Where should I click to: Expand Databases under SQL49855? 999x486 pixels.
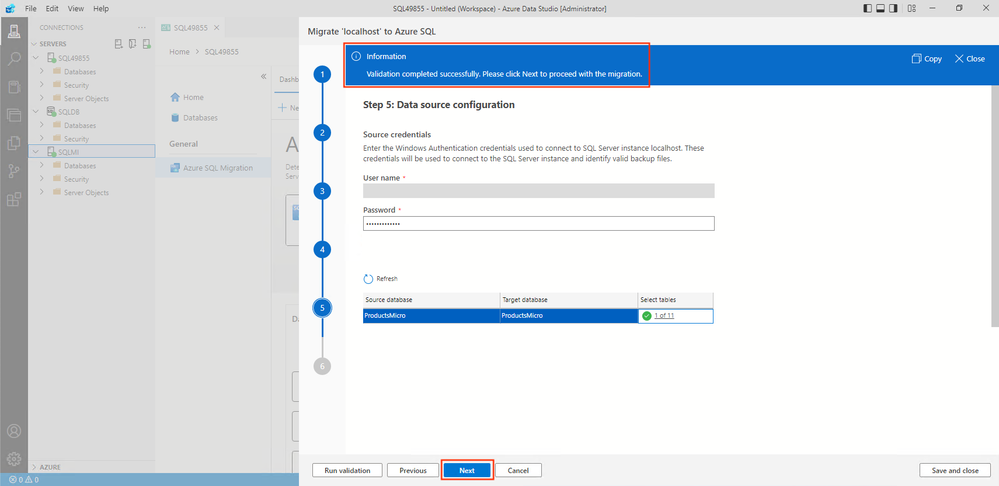click(42, 71)
